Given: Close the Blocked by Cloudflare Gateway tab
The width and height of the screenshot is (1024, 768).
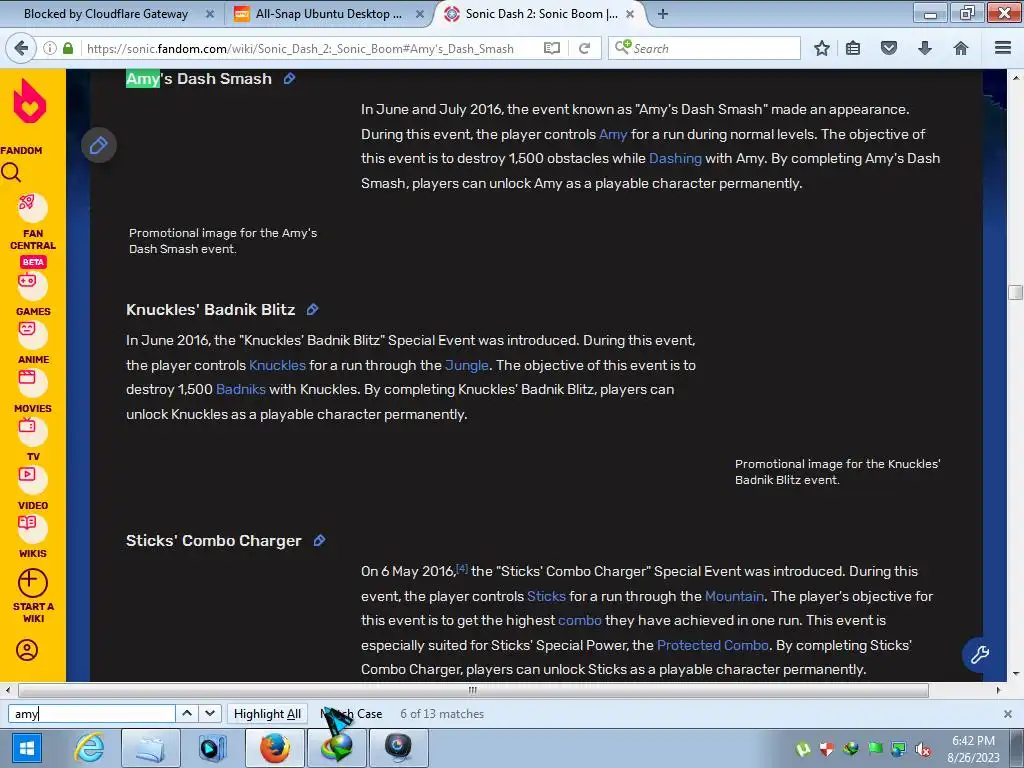Looking at the screenshot, I should [210, 14].
